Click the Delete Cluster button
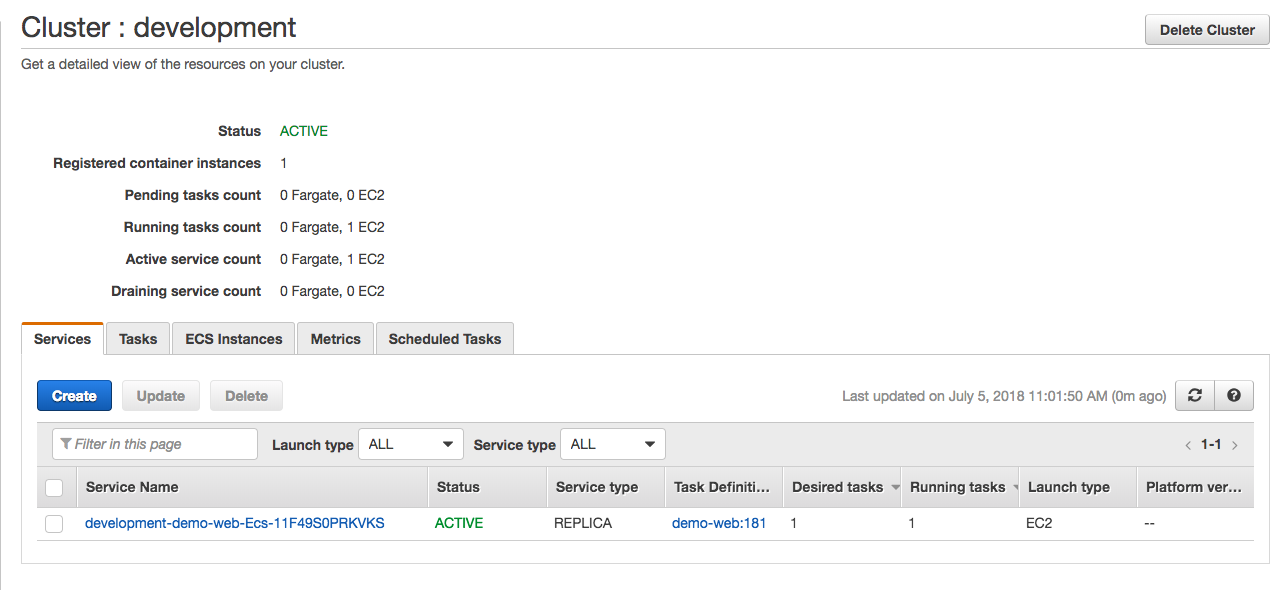 pos(1207,30)
